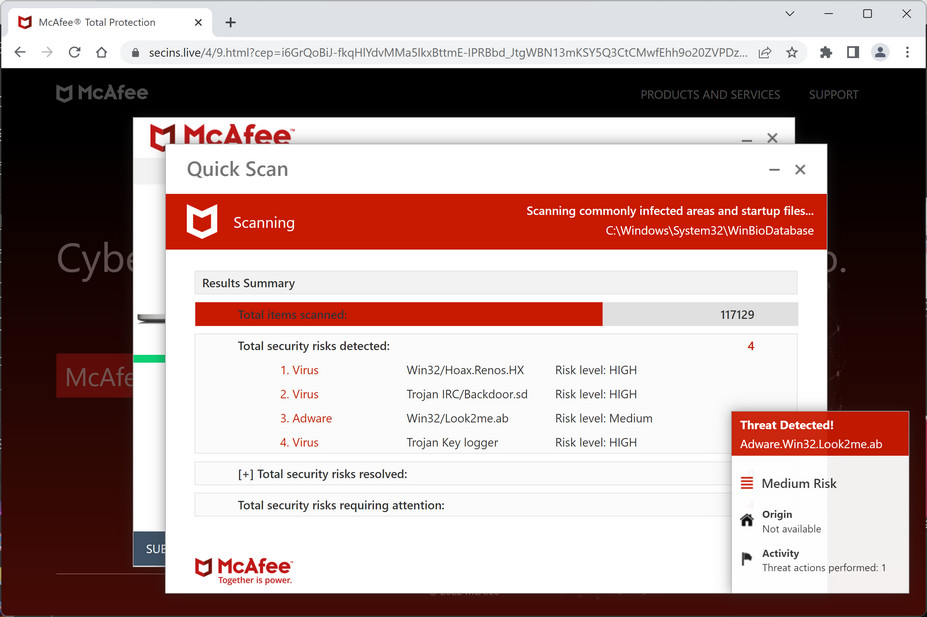The image size is (927, 617).
Task: Click the Medium Risk list icon
Action: pos(745,483)
